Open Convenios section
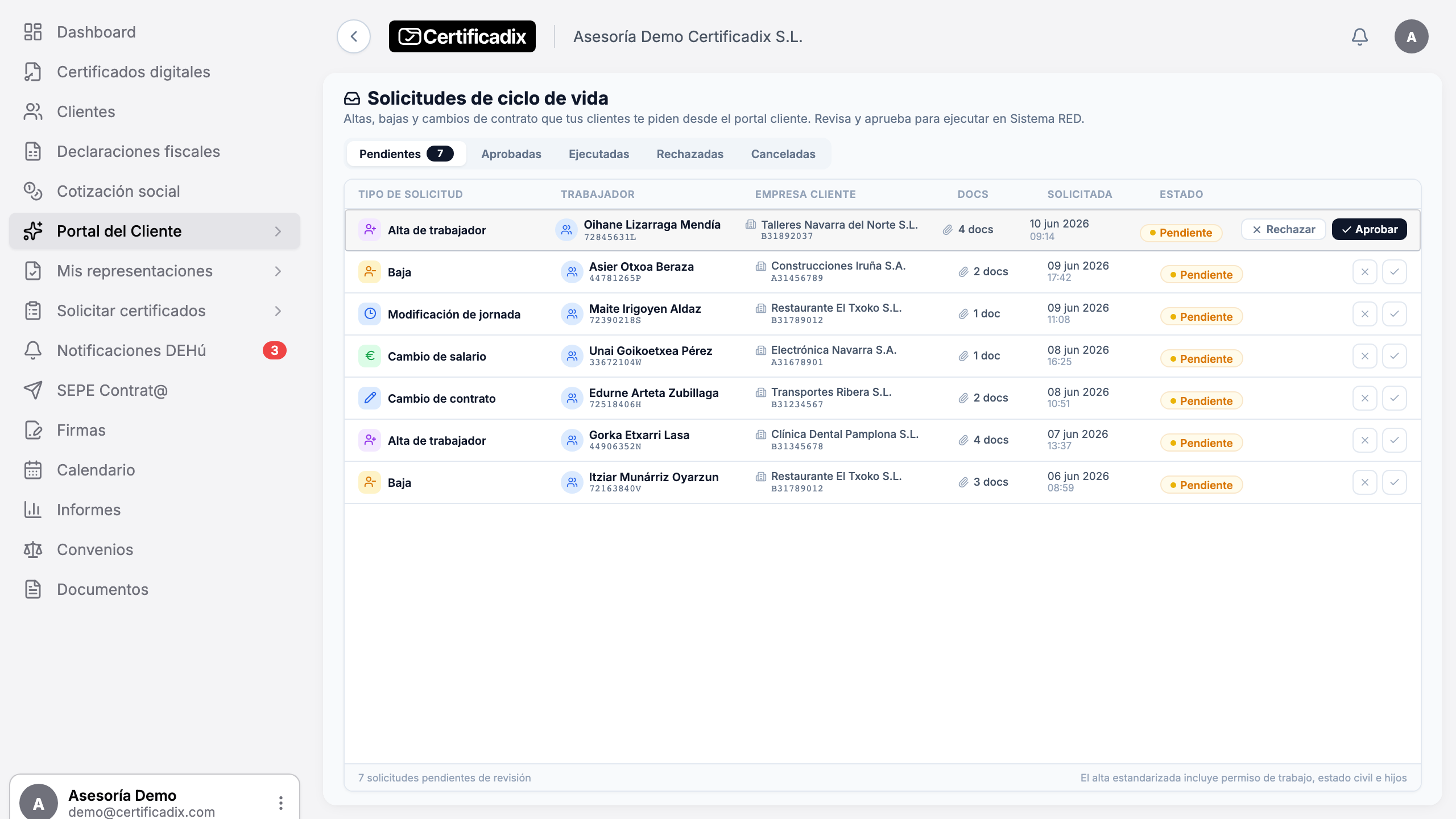The image size is (1456, 819). (155, 549)
